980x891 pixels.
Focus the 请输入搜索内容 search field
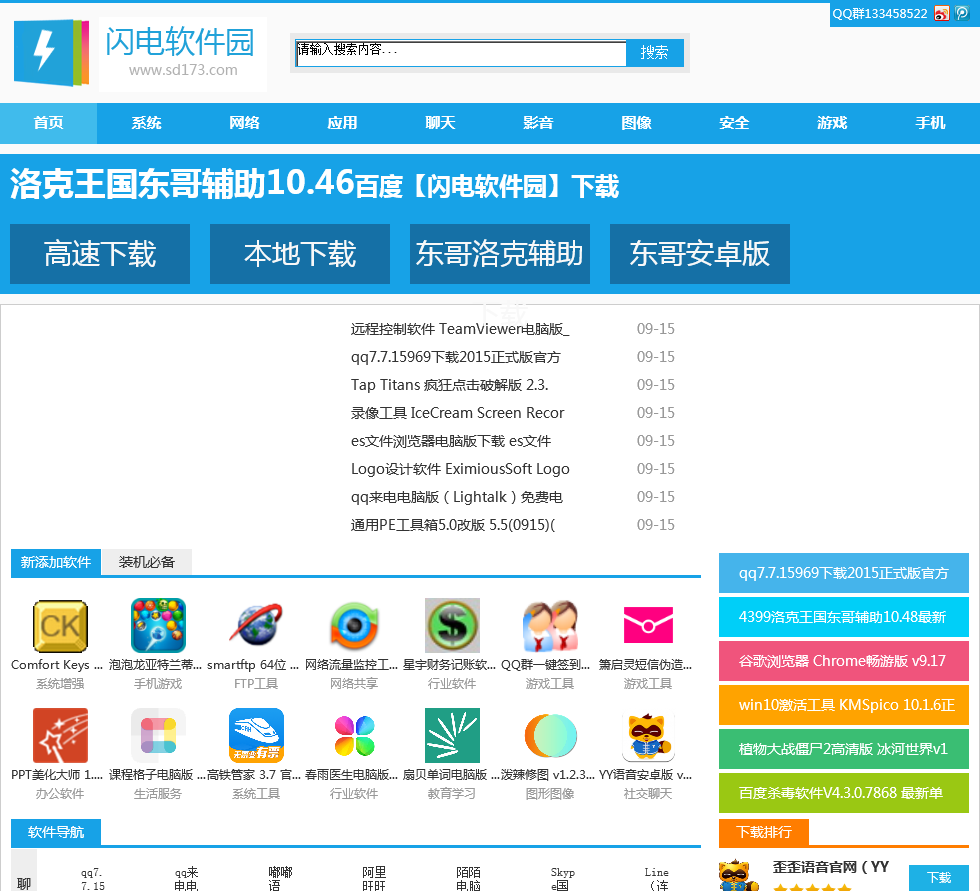coord(461,54)
